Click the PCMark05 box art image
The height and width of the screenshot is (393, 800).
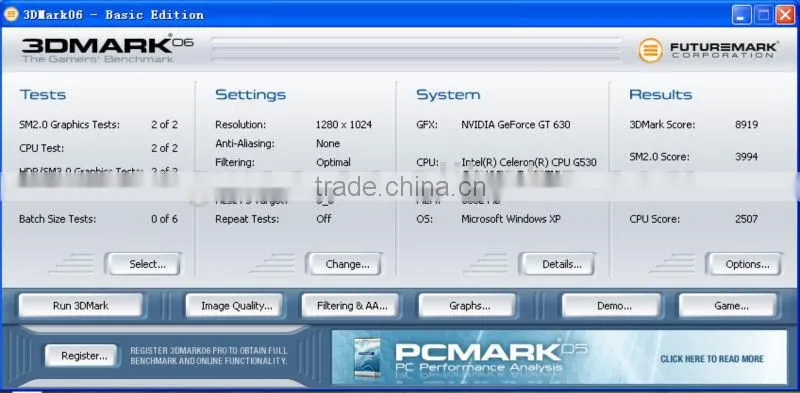click(x=367, y=358)
